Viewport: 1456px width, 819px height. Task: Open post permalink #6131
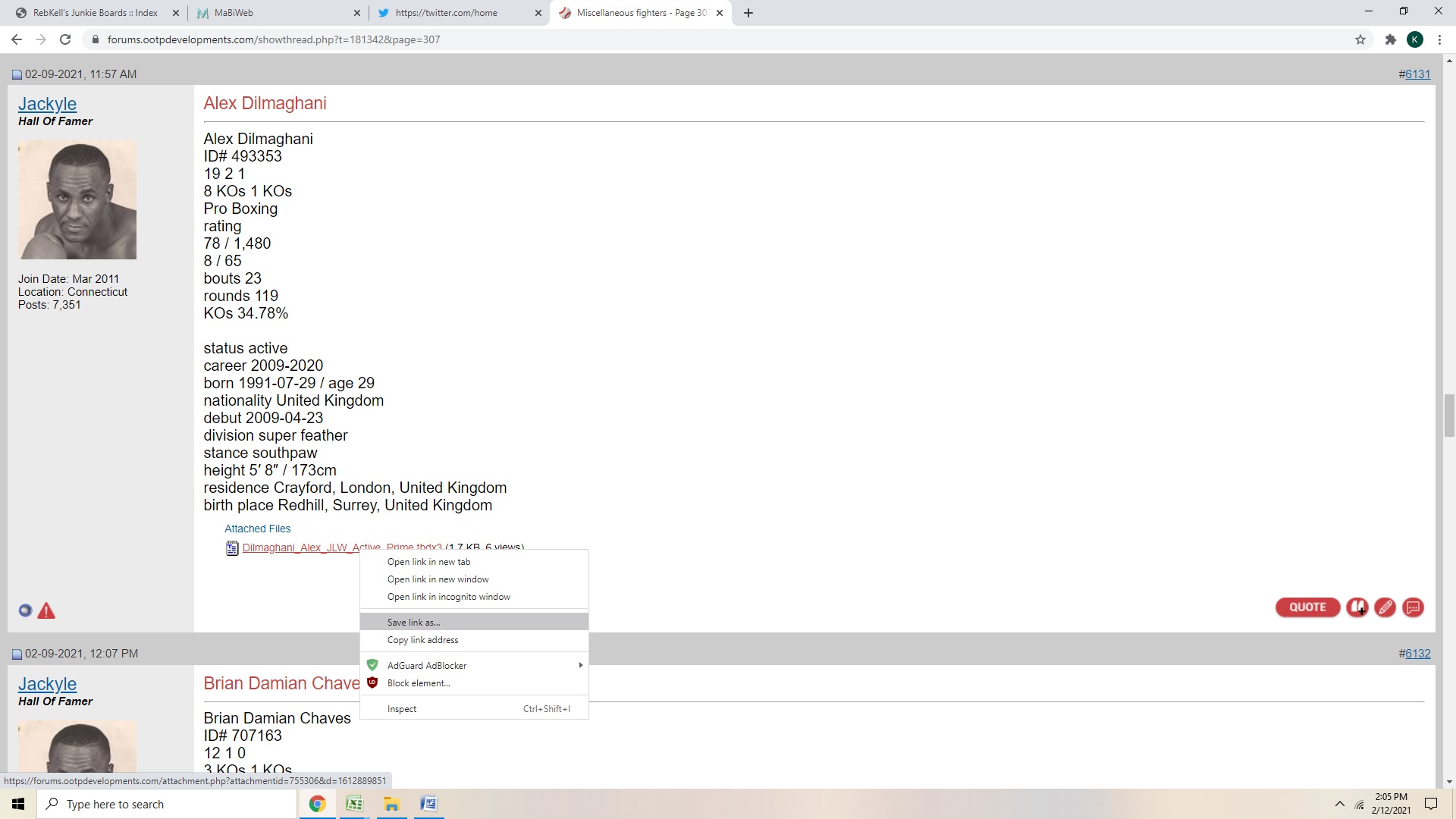tap(1417, 74)
